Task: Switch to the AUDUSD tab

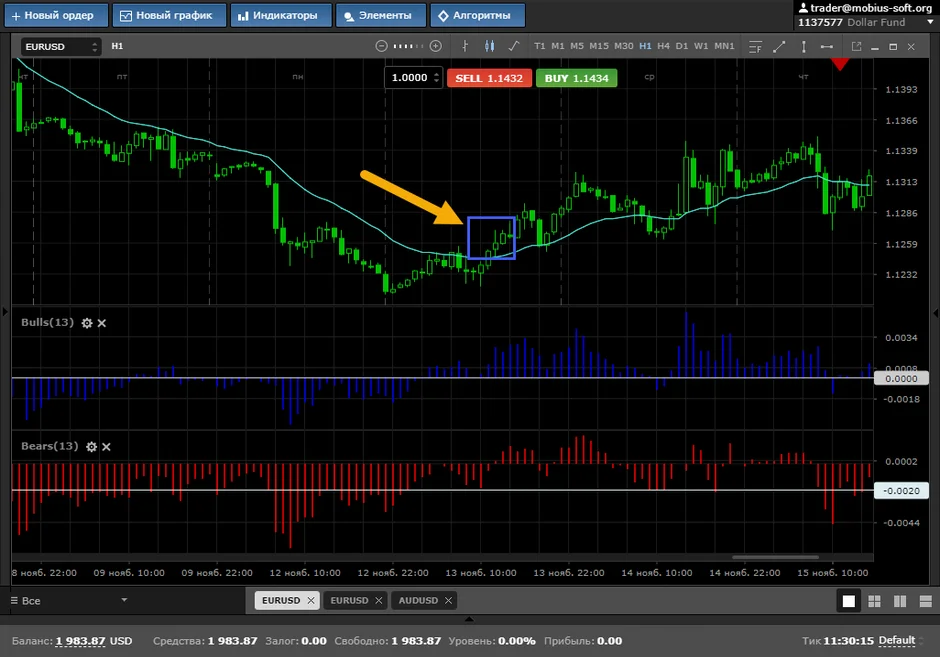Action: (x=418, y=600)
